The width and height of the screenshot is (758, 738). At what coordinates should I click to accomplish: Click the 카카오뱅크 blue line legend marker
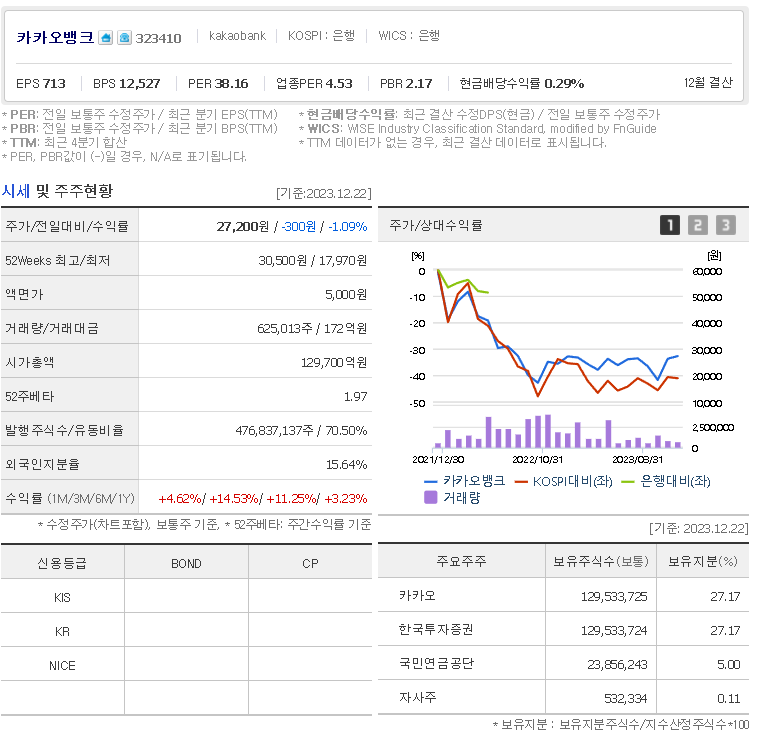point(430,482)
